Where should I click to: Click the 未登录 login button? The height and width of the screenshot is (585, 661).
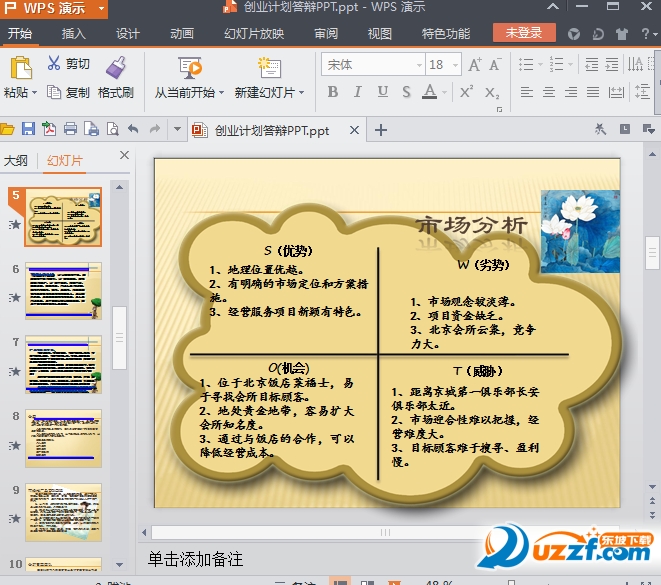click(524, 32)
